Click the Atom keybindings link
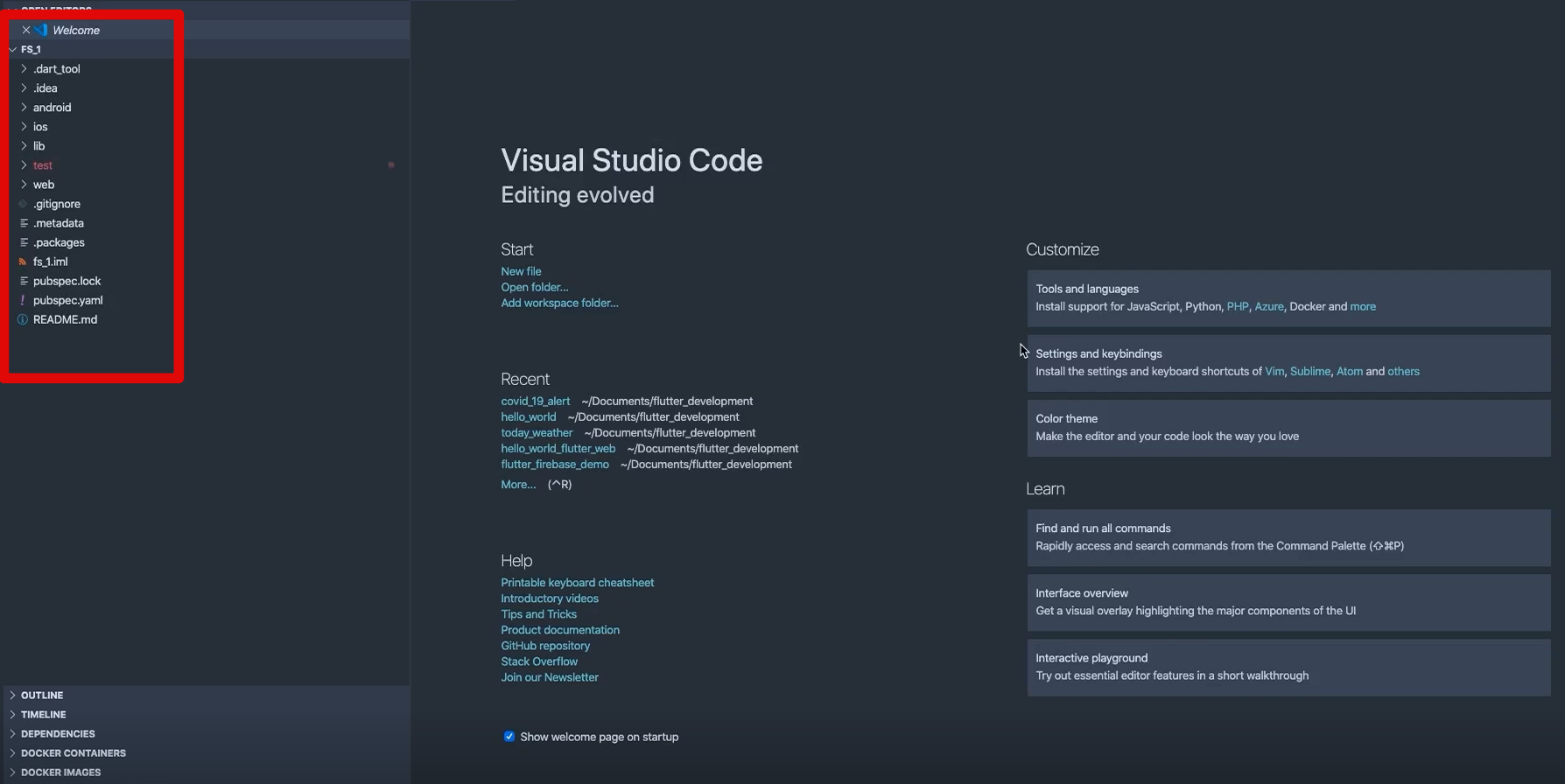 [1350, 371]
